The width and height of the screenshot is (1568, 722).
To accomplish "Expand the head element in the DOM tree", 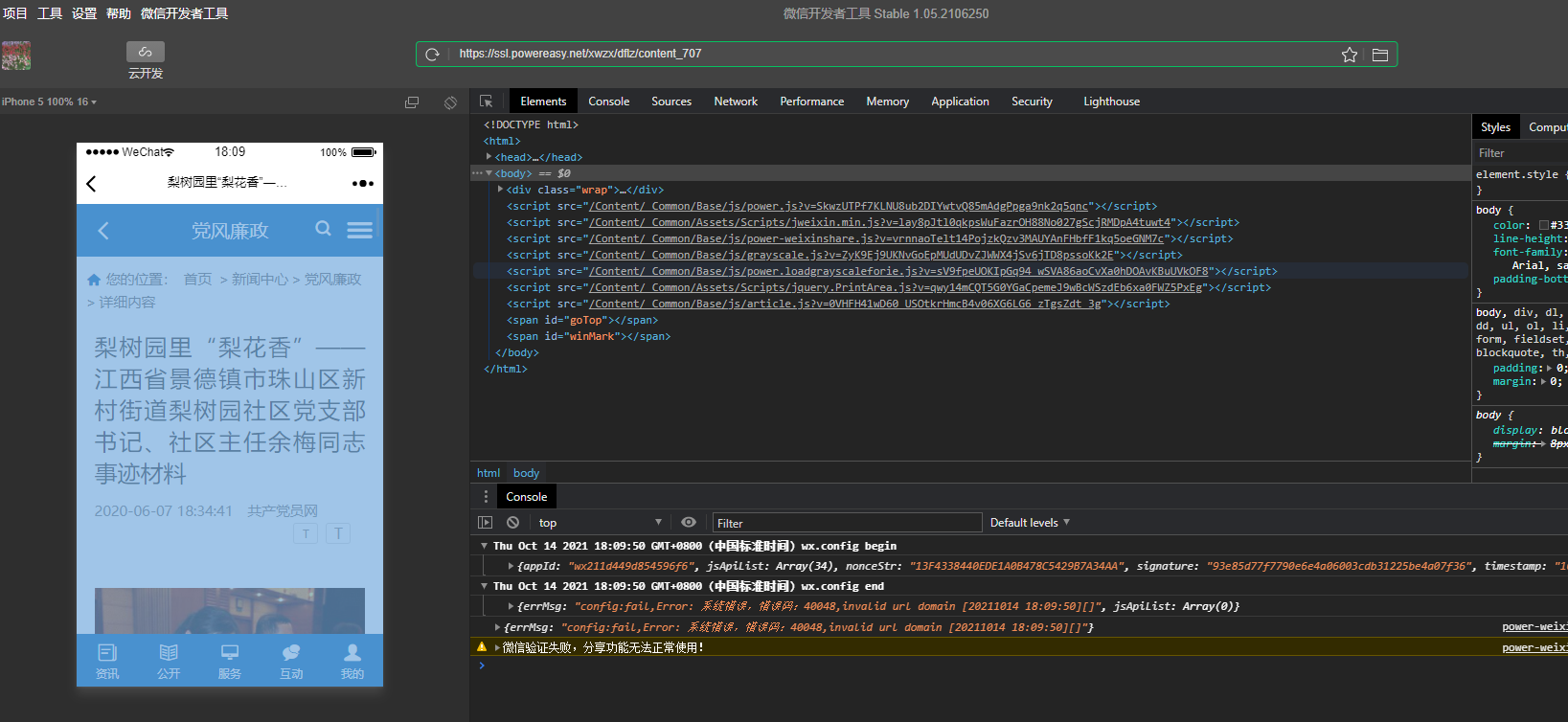I will pos(489,157).
